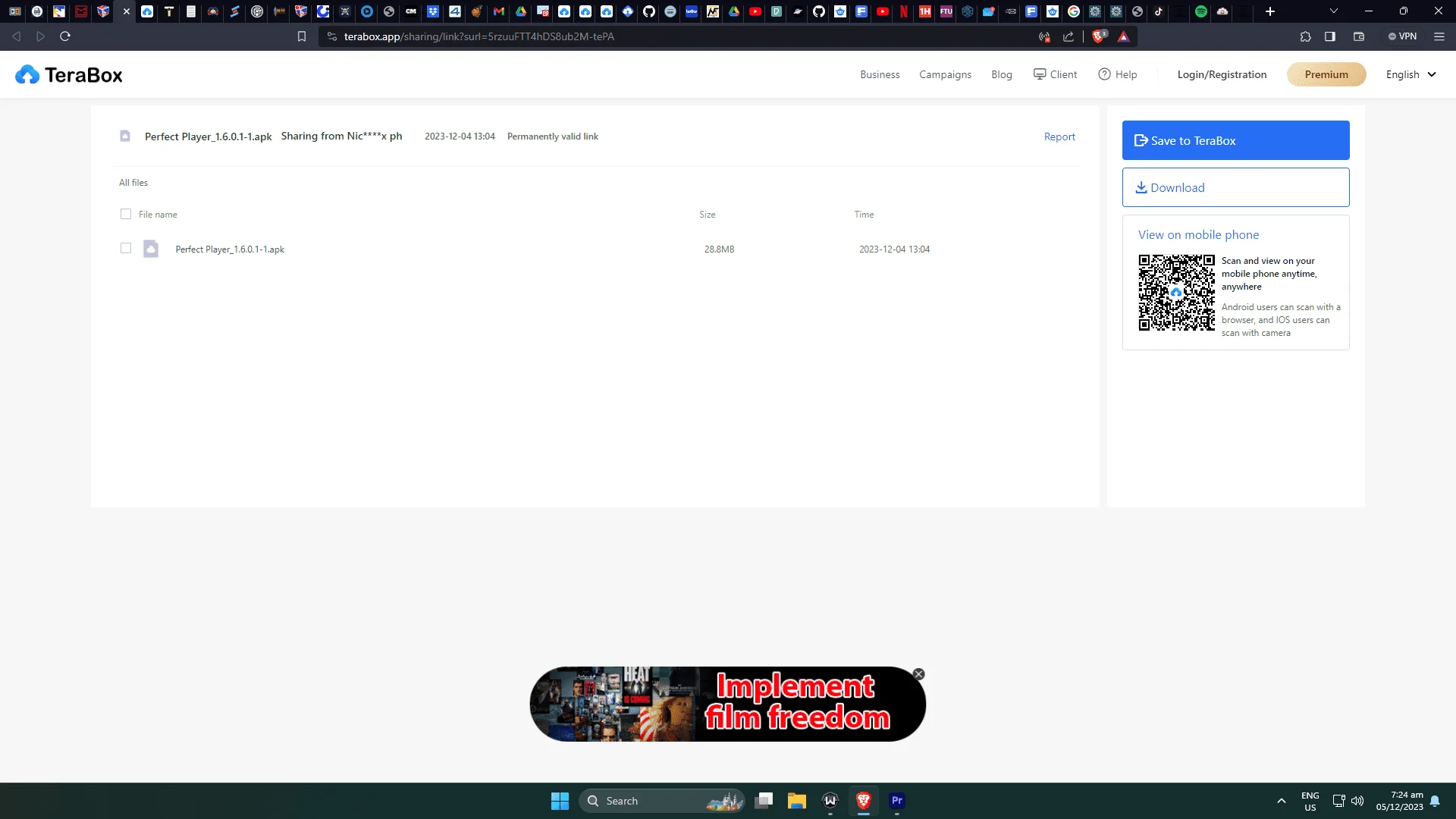
Task: Open the Windows Start menu
Action: 560,801
